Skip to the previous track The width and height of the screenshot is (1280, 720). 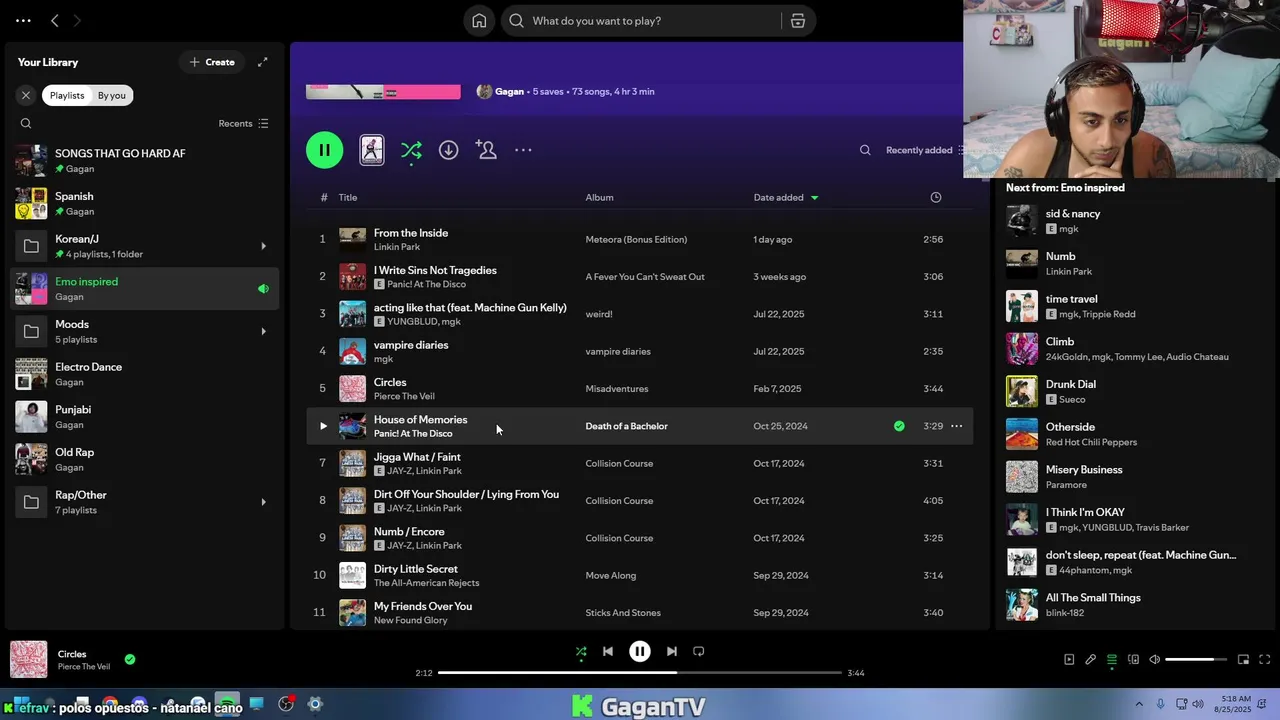pos(607,651)
